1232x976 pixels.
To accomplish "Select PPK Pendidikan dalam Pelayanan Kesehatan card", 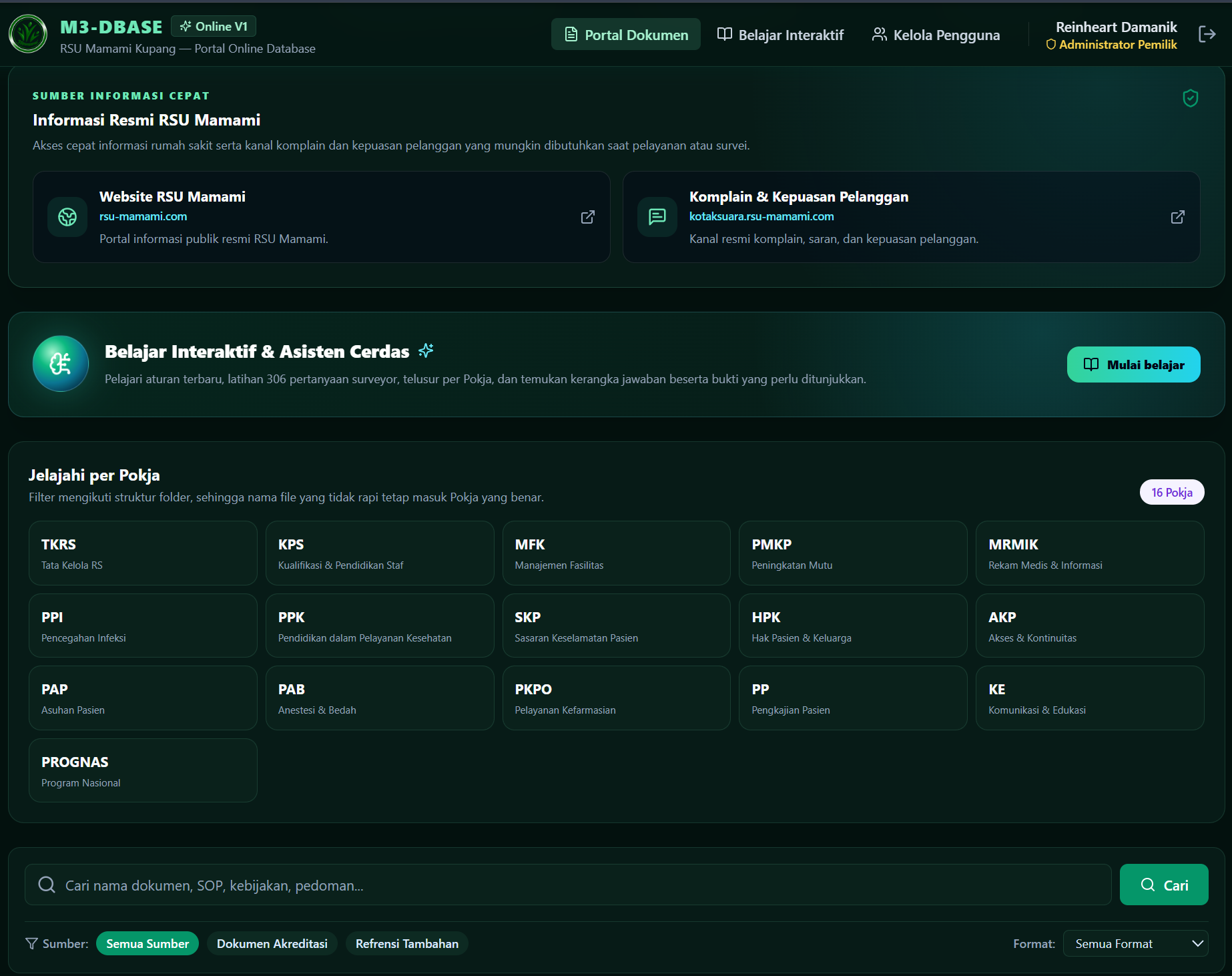I will point(380,626).
